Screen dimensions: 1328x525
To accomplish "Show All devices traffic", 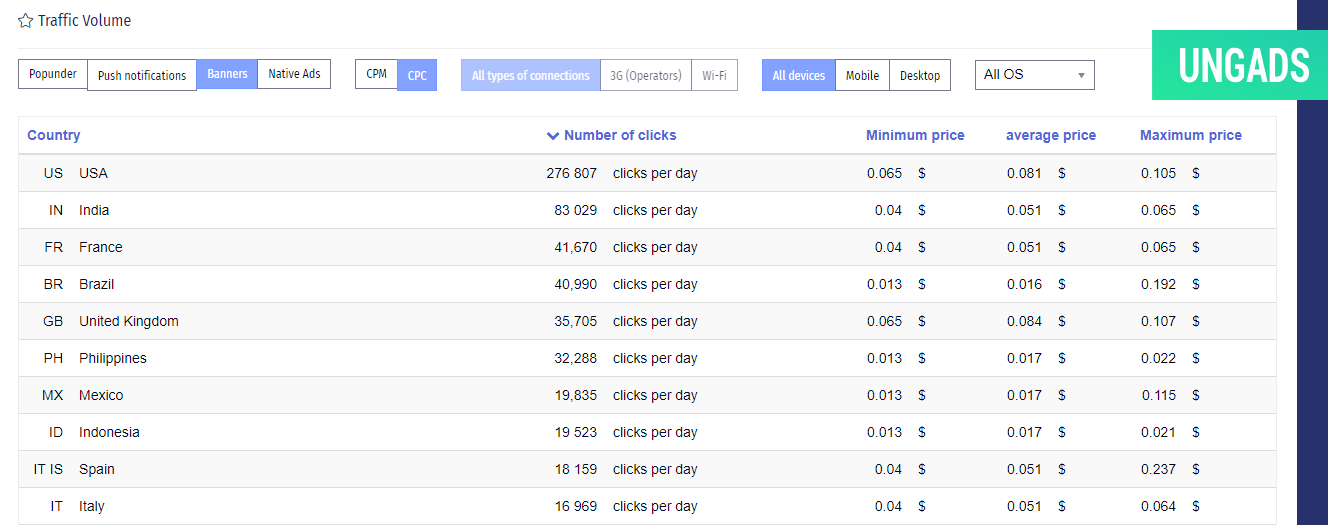I will (799, 75).
